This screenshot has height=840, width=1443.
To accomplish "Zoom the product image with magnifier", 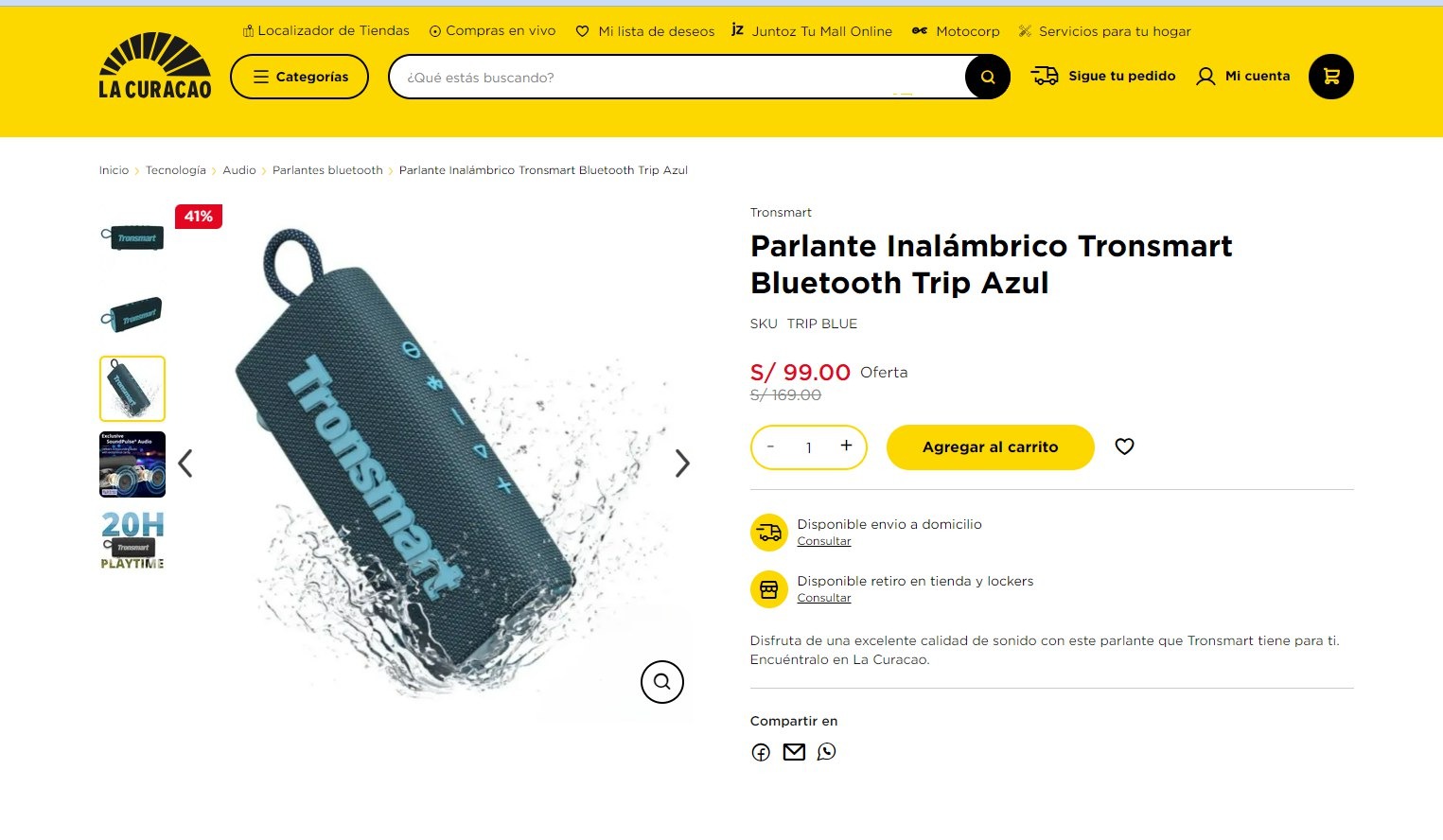I will (661, 682).
